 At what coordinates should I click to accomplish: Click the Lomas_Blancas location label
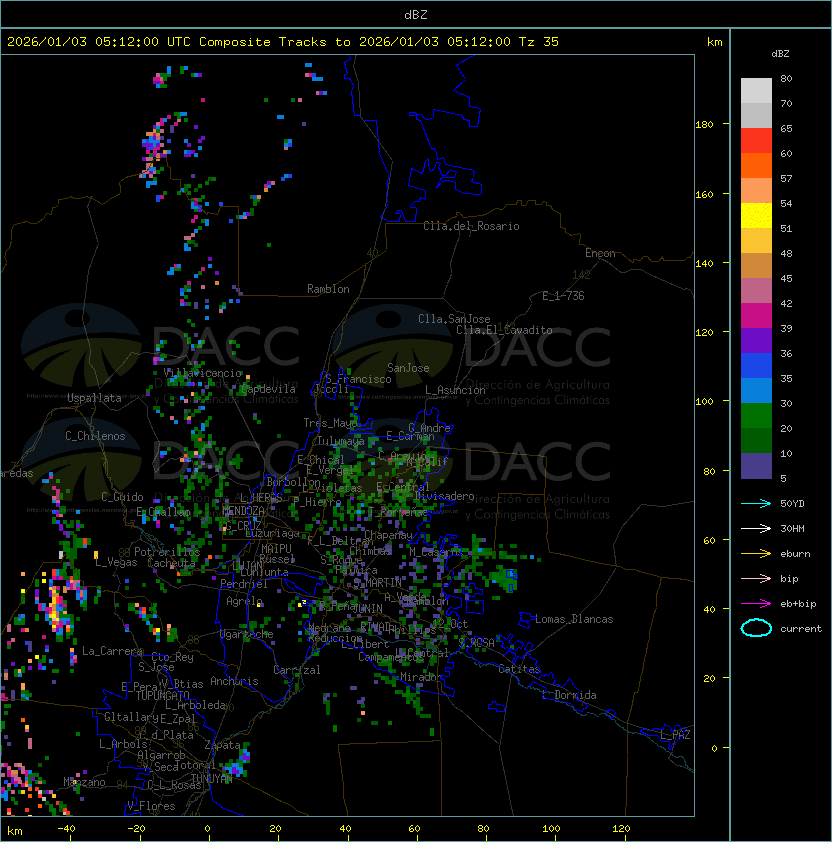pos(574,619)
